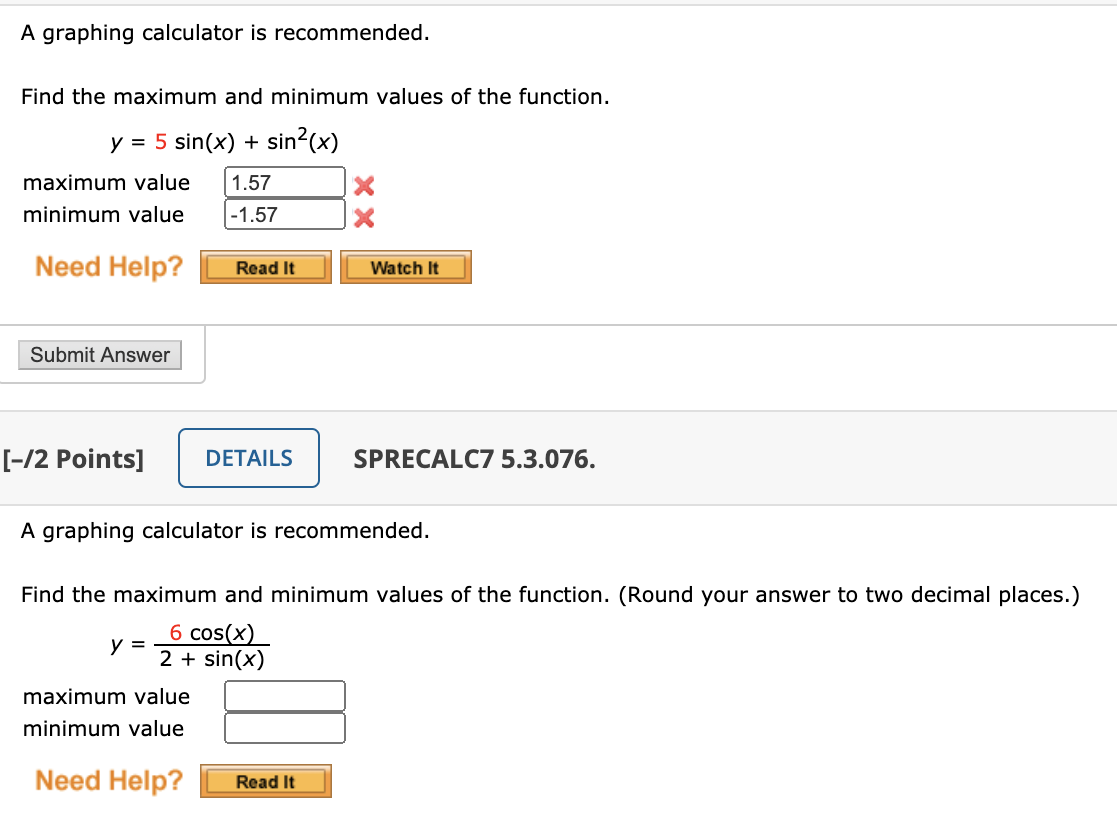The image size is (1117, 830).
Task: Click the Need Help? label in the second question
Action: point(110,780)
